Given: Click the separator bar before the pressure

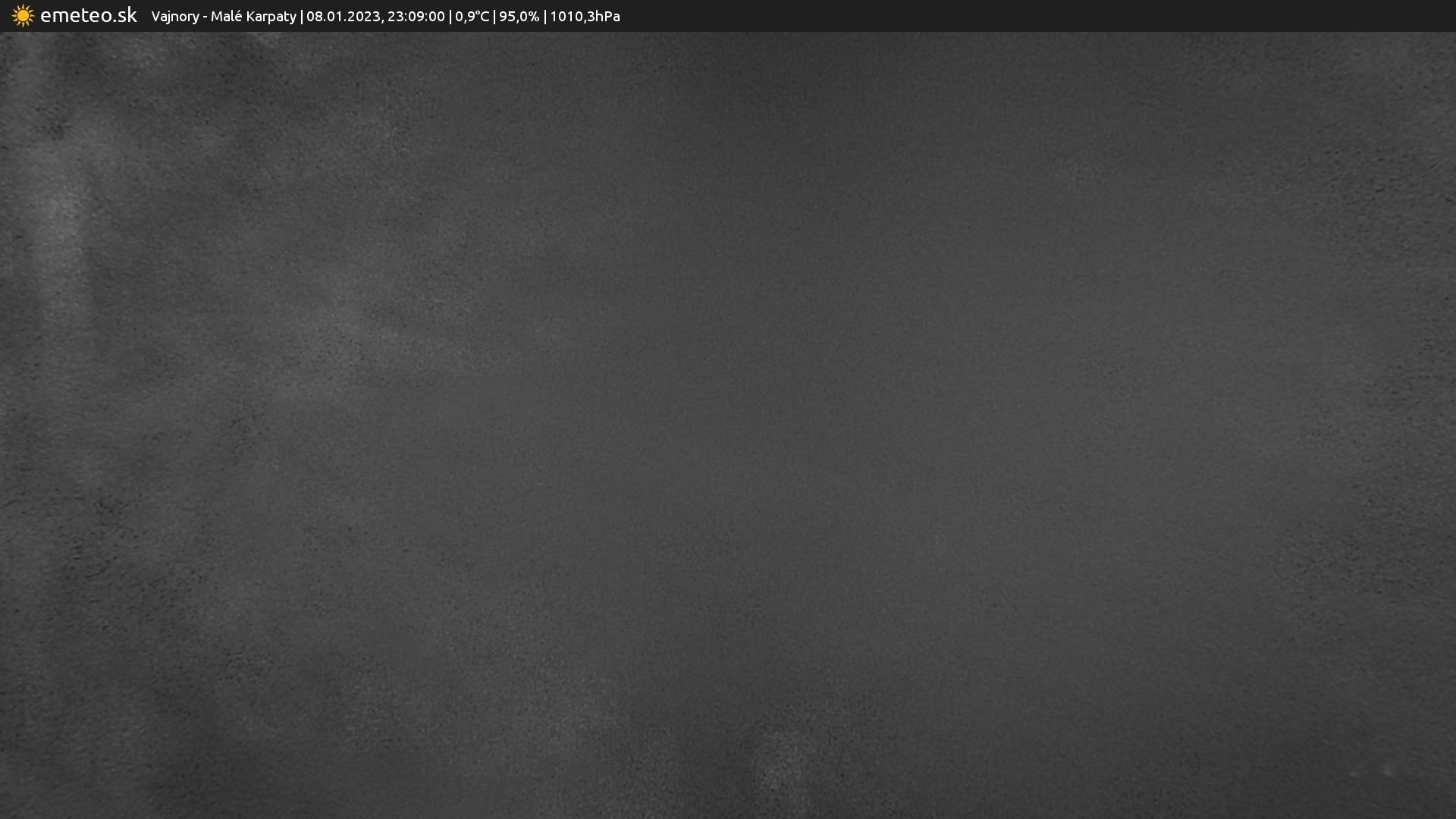Looking at the screenshot, I should 544,17.
